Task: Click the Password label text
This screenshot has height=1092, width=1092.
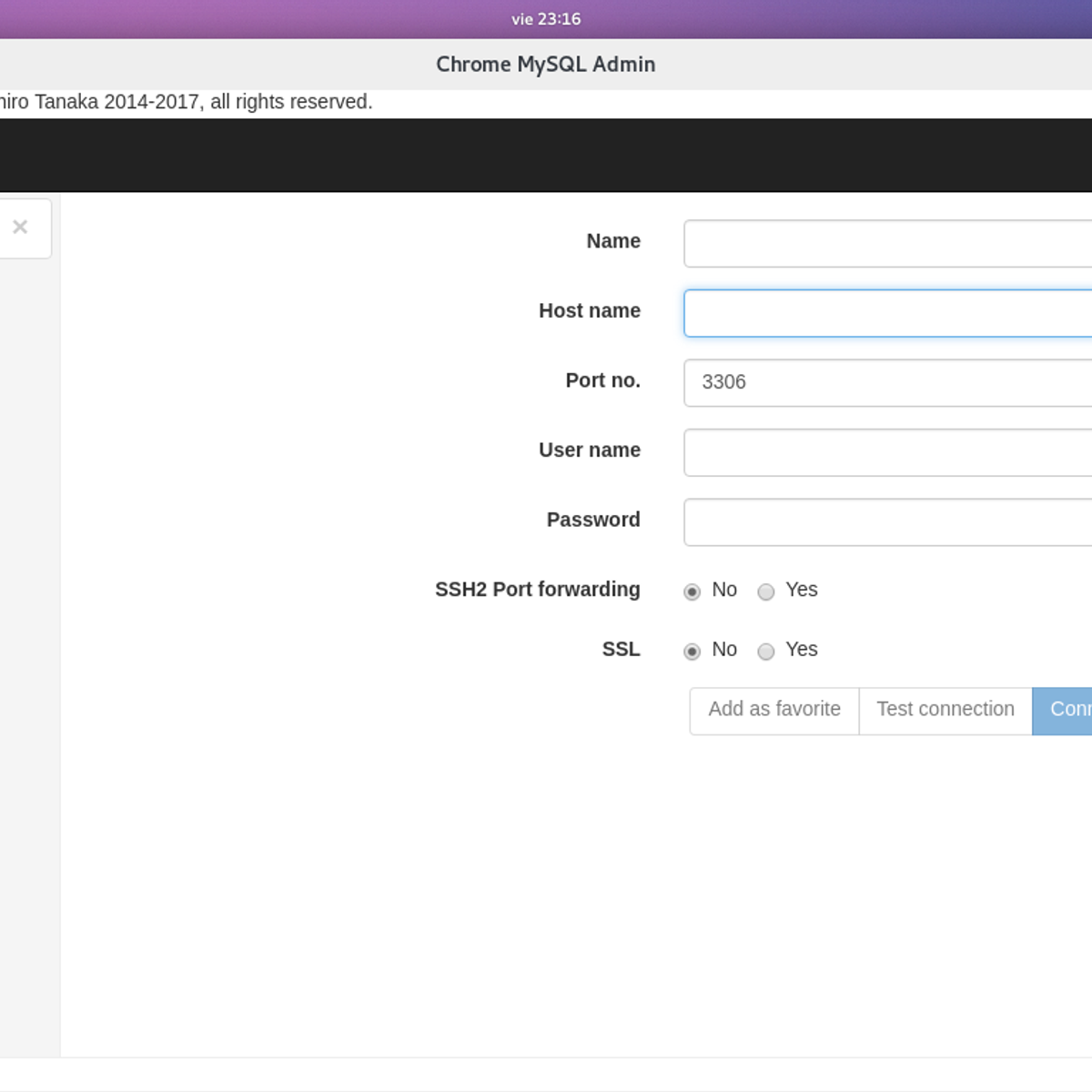Action: pos(593,520)
